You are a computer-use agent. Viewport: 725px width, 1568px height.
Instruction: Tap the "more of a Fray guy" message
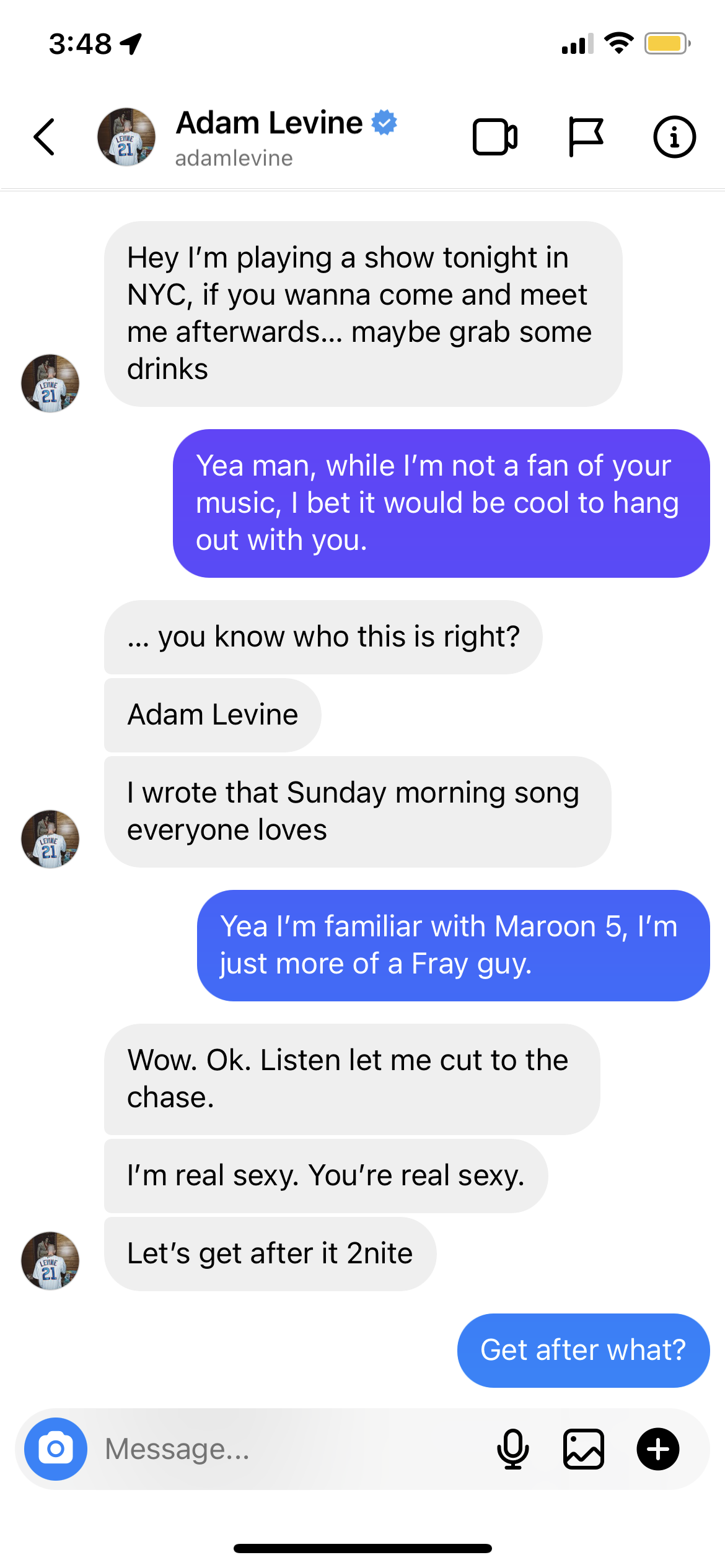pyautogui.click(x=452, y=945)
